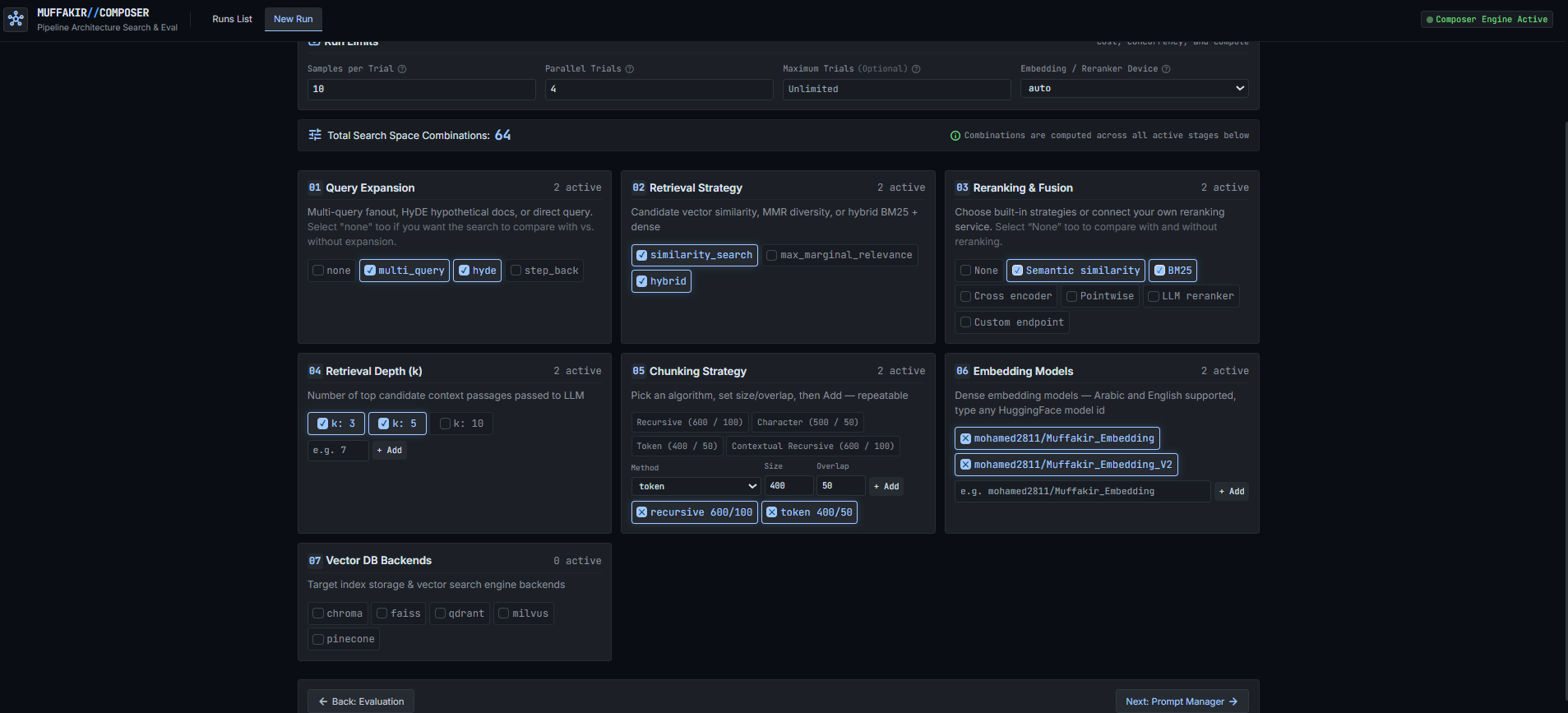1568x713 pixels.
Task: Click info icon beside combinations note
Action: 955,136
